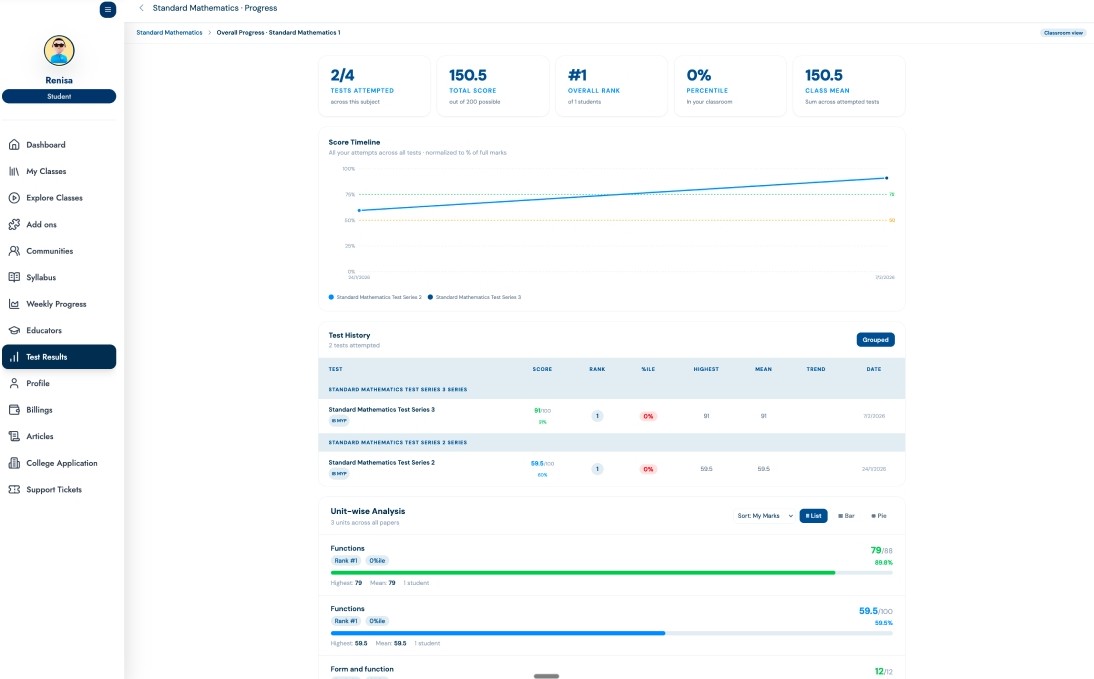Select List view in Unit-wise Analysis

(x=813, y=516)
